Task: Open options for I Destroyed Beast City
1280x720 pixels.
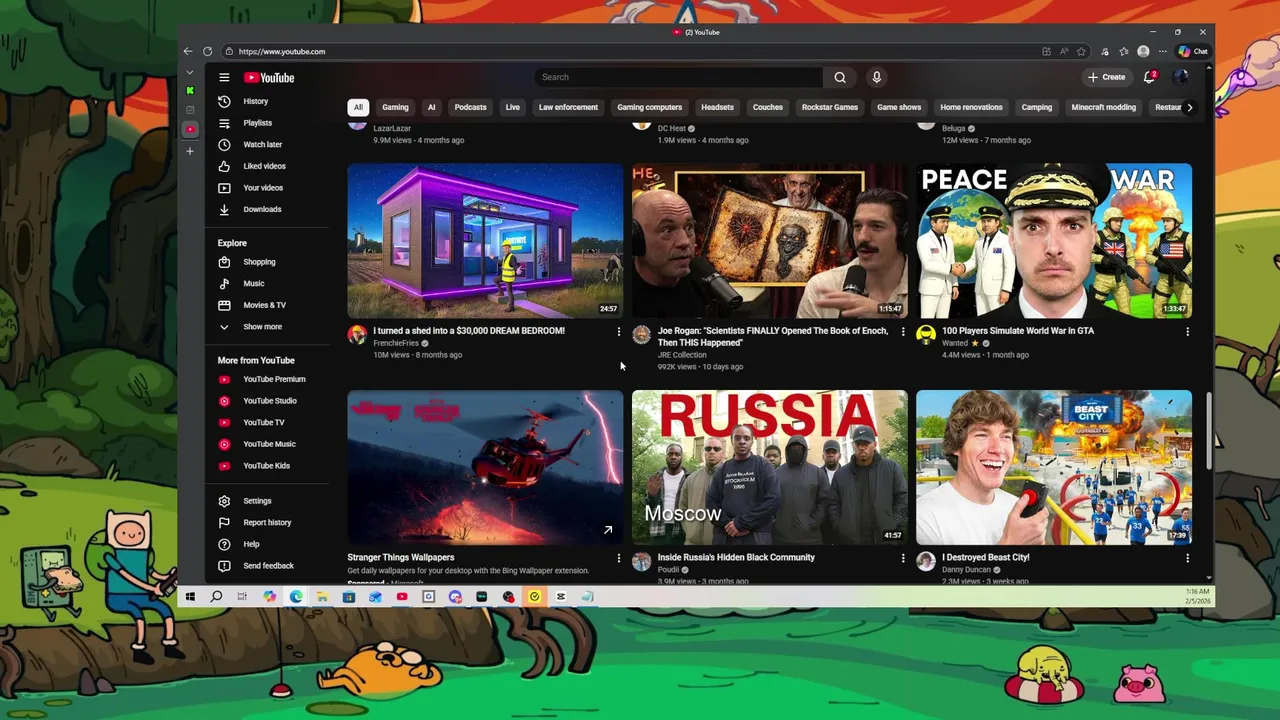Action: [1187, 558]
